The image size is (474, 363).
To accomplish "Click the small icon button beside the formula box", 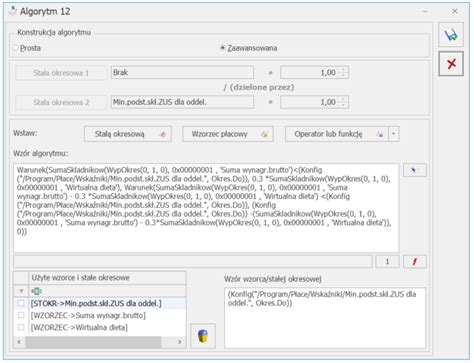I will pyautogui.click(x=414, y=170).
